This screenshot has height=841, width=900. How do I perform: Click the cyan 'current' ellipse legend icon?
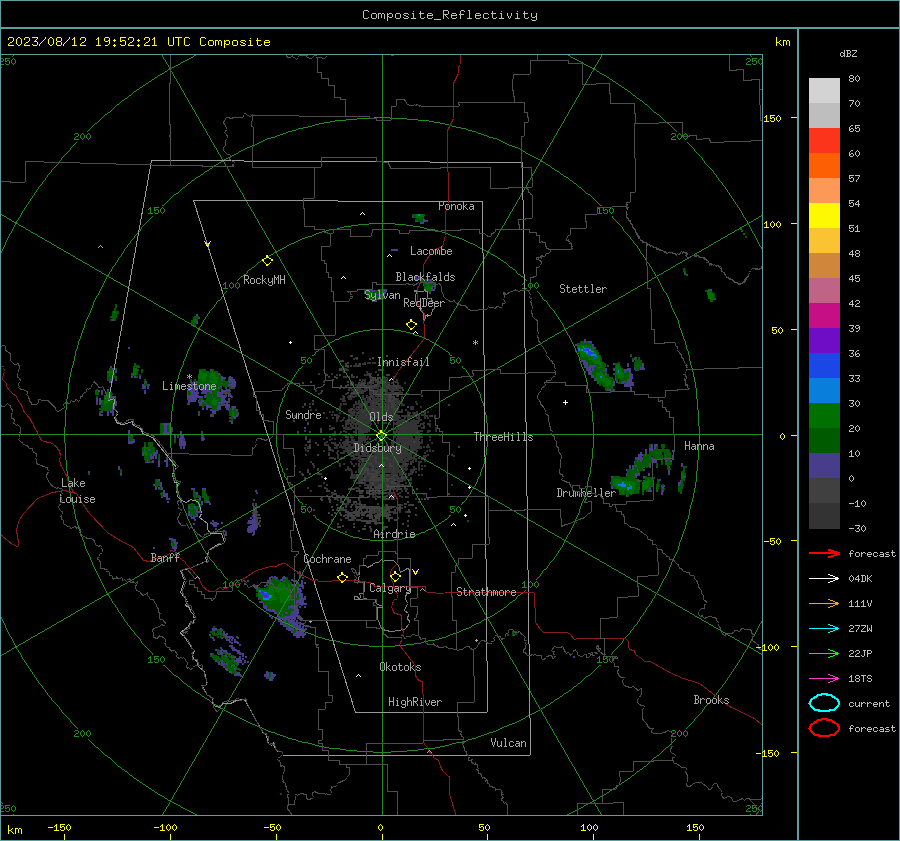[824, 703]
